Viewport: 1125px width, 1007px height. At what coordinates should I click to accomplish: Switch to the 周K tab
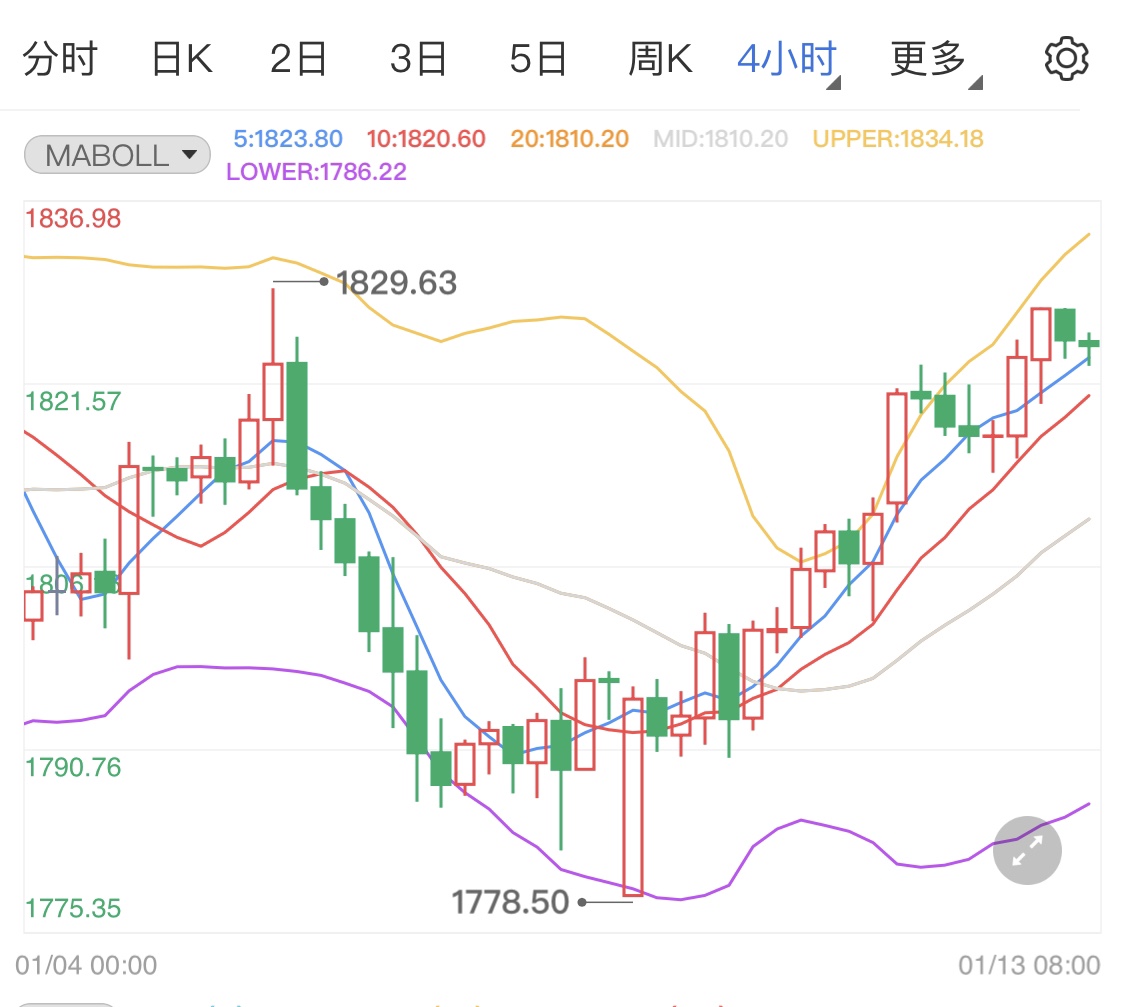(660, 59)
